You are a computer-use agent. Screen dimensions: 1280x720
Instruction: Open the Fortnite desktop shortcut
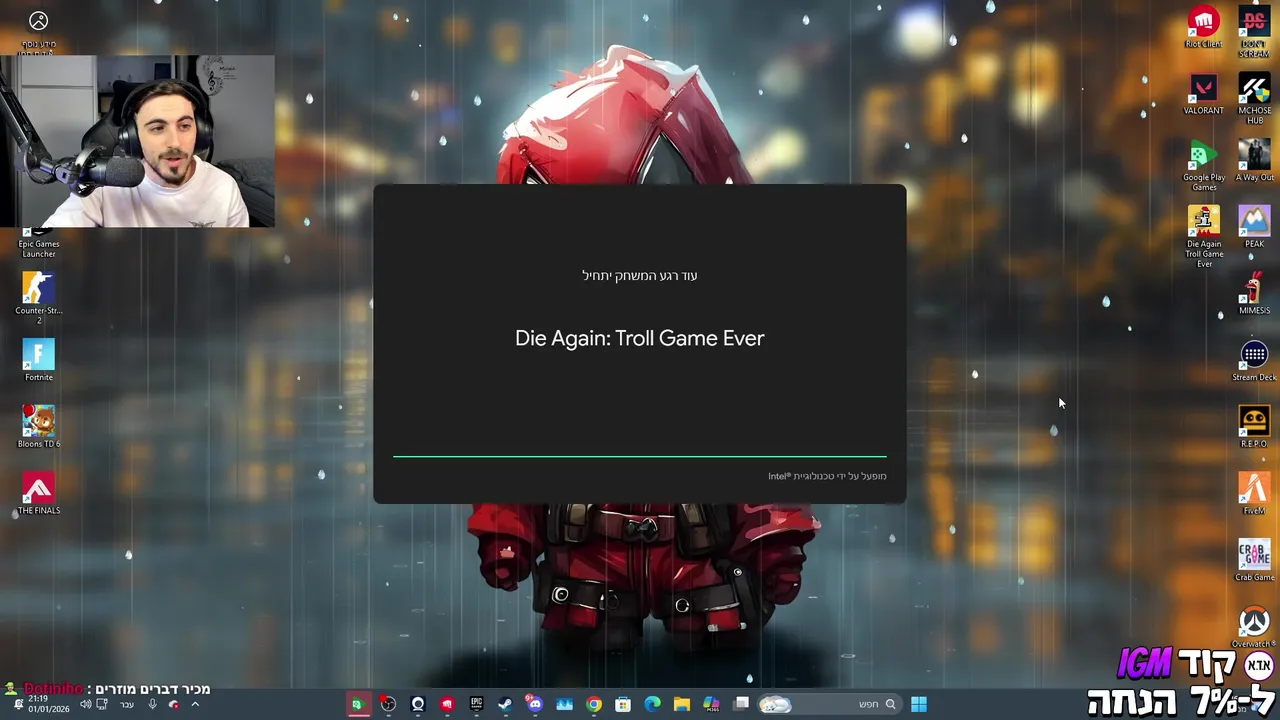[x=39, y=361]
